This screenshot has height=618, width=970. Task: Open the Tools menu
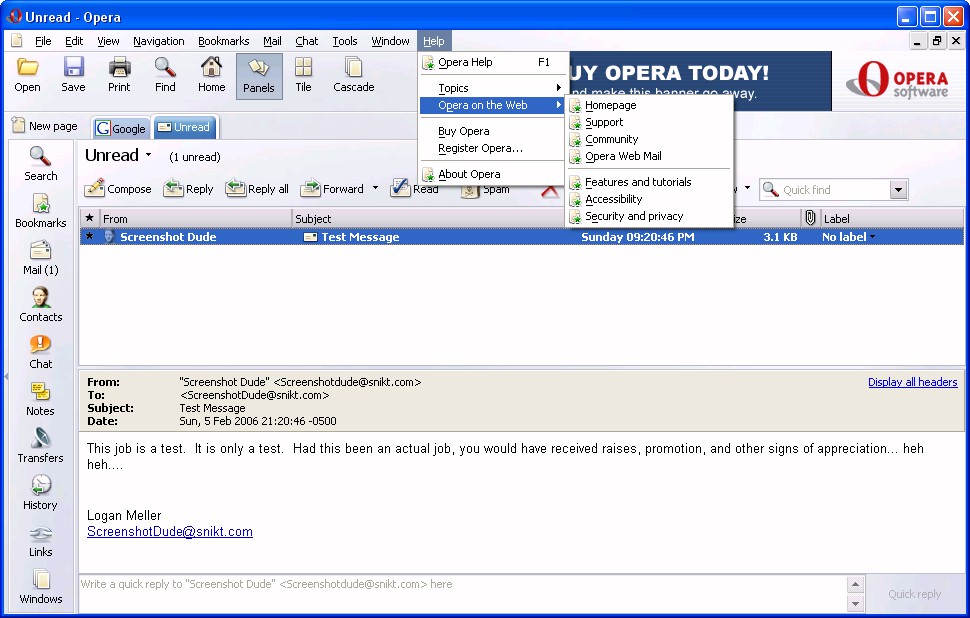(345, 41)
